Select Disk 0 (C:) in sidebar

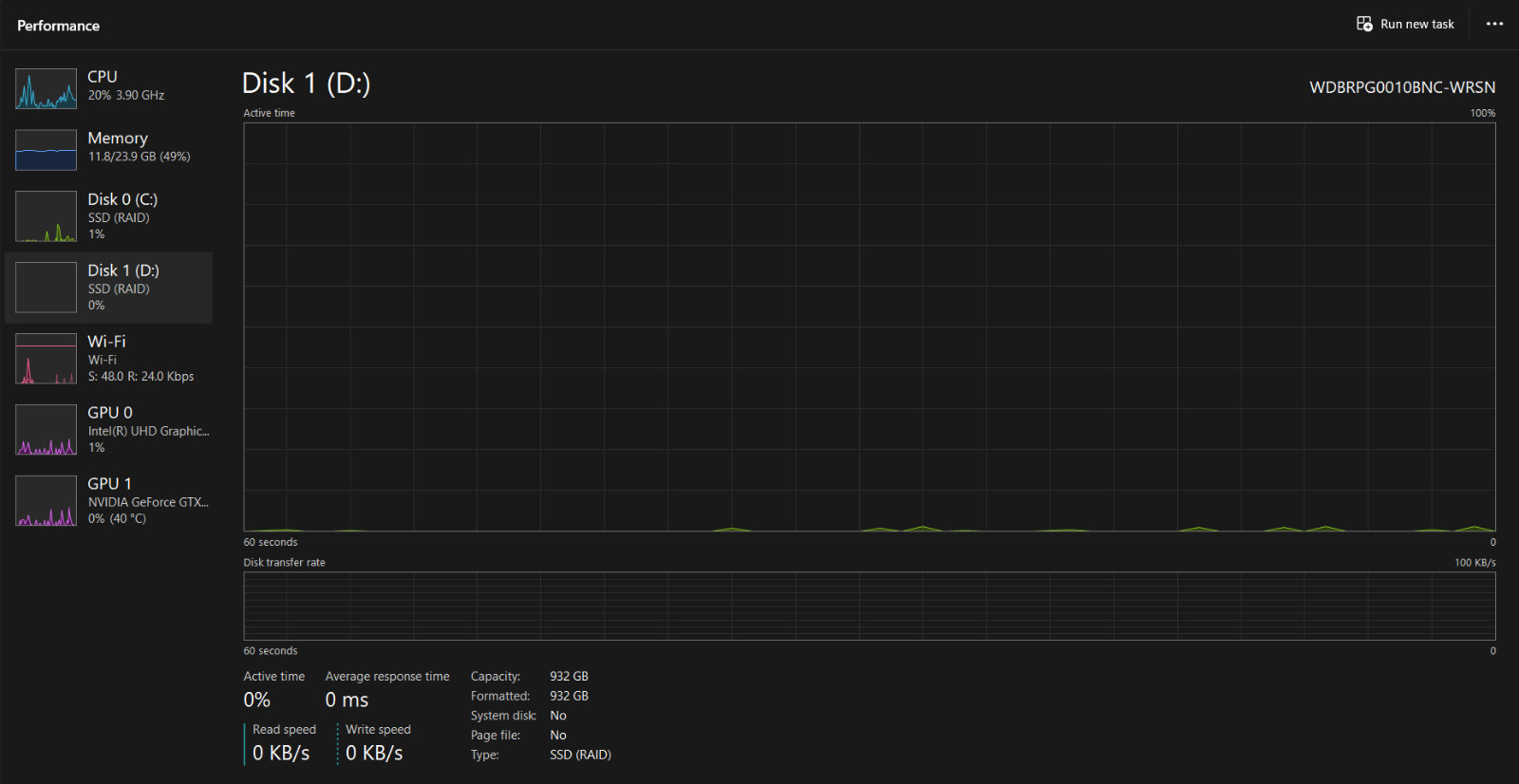point(109,216)
